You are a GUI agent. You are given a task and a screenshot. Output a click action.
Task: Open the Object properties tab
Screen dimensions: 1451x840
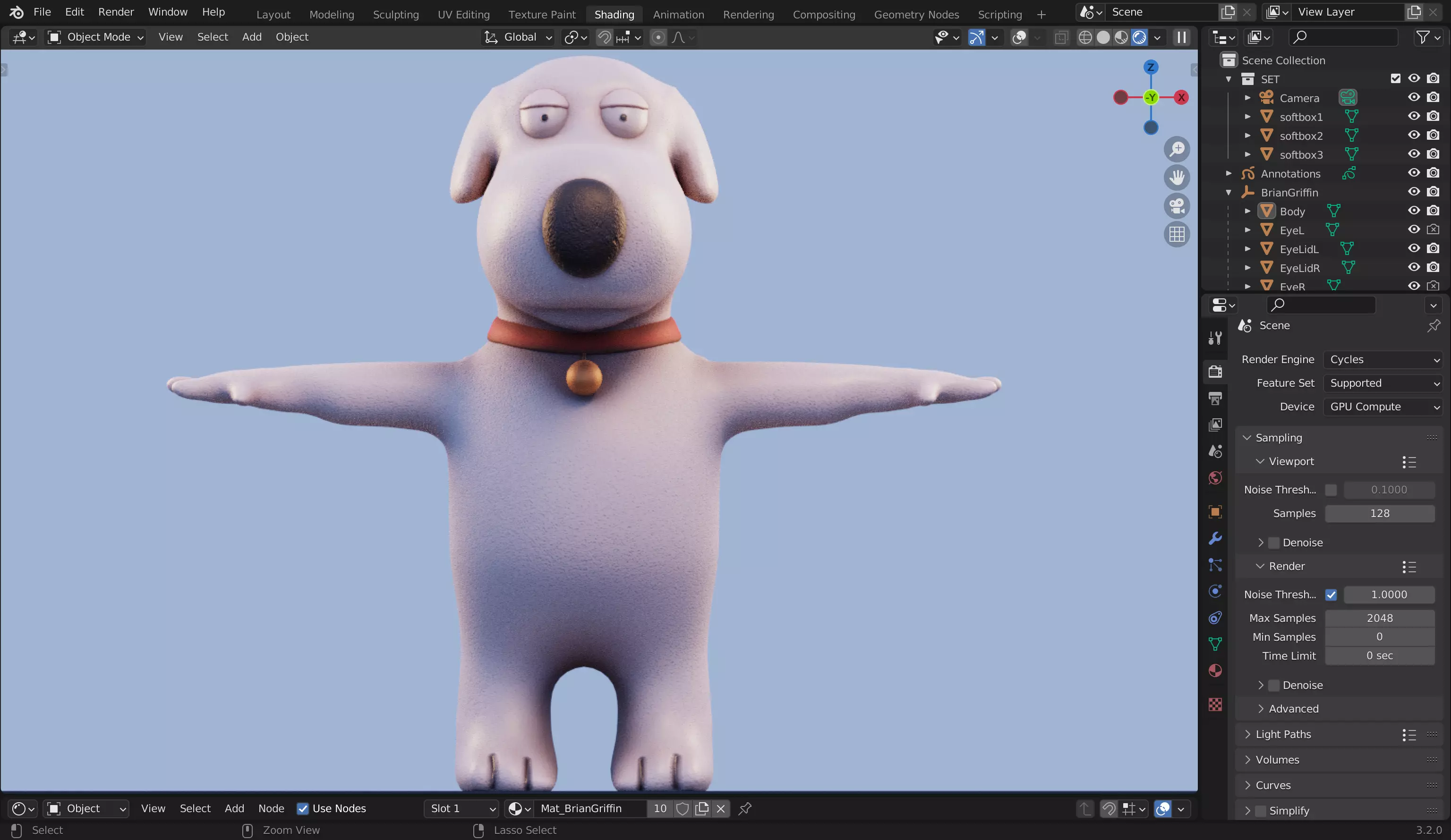click(x=1215, y=512)
